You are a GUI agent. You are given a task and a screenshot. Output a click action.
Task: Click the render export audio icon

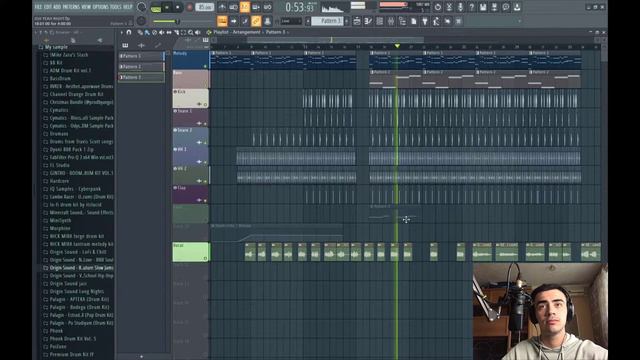coord(494,7)
